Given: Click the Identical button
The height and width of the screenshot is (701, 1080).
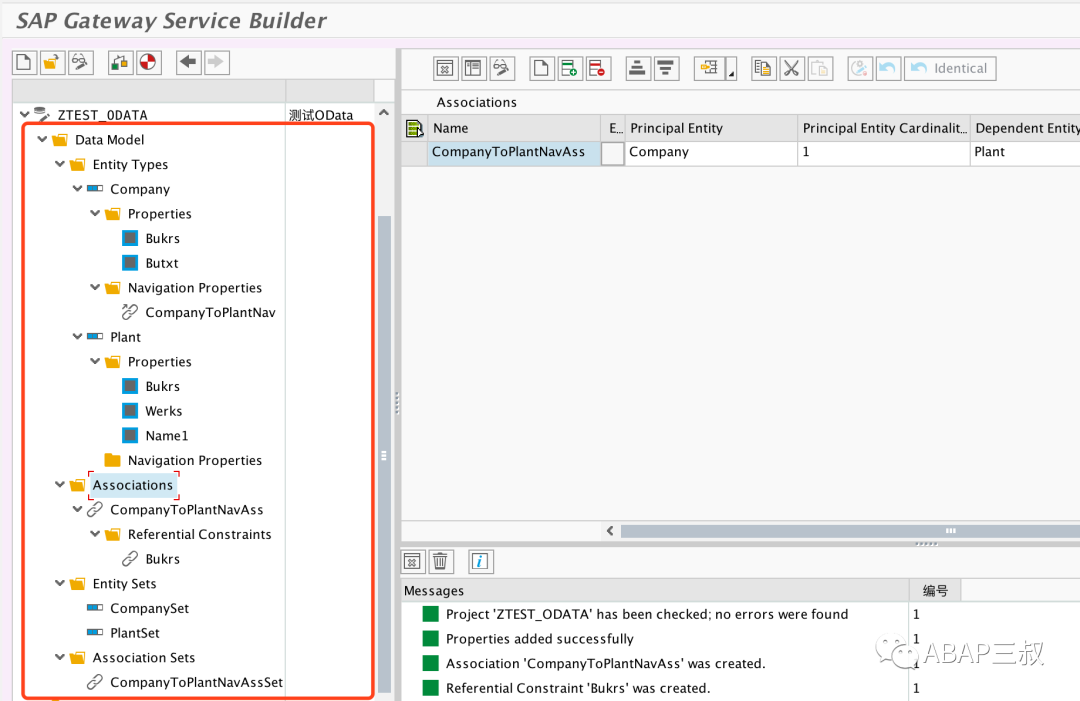Looking at the screenshot, I should [950, 68].
